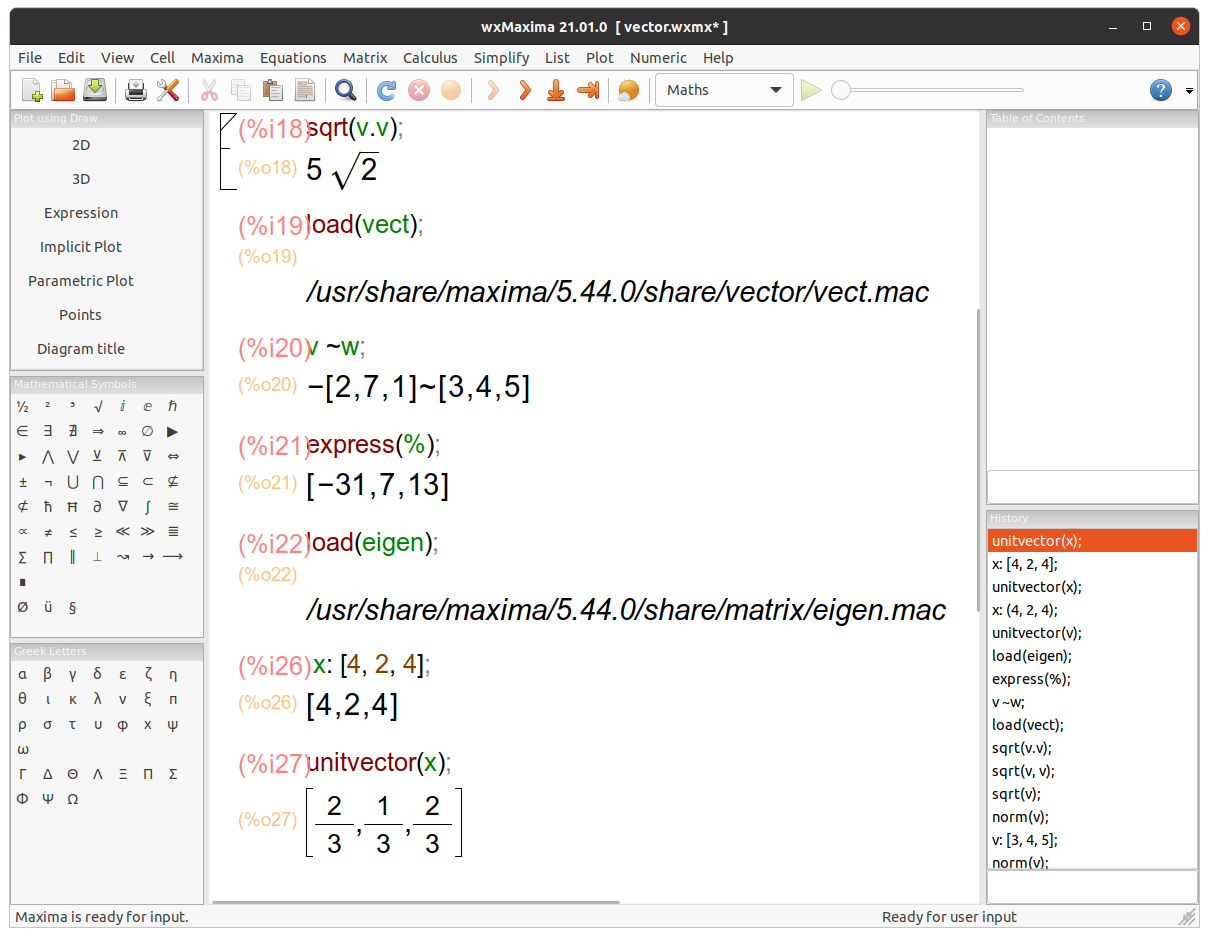Insert the infinity symbol from Mathematical Symbols
Image resolution: width=1209 pixels, height=937 pixels.
(x=122, y=430)
